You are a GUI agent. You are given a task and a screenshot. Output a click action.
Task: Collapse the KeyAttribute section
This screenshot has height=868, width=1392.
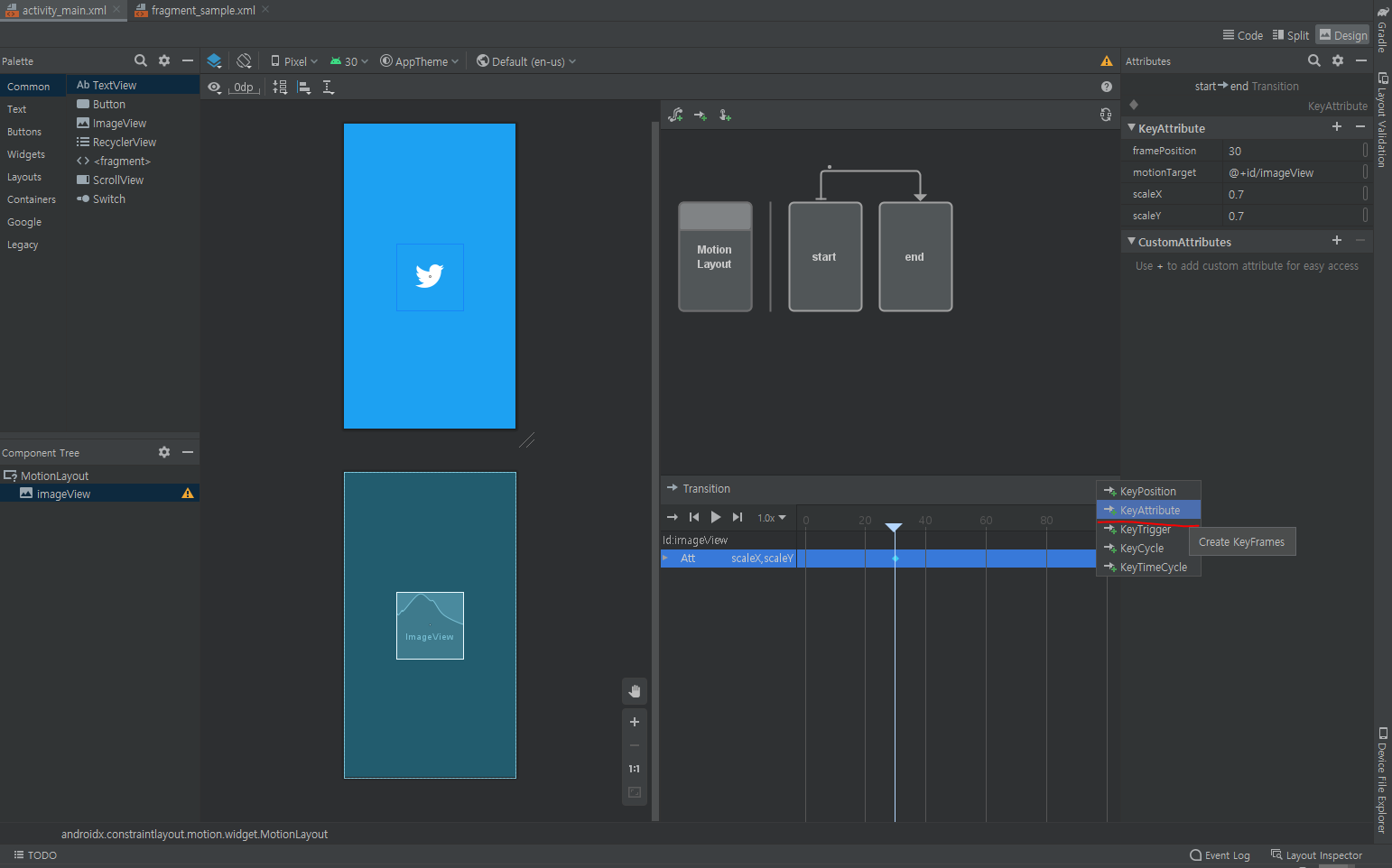tap(1132, 127)
